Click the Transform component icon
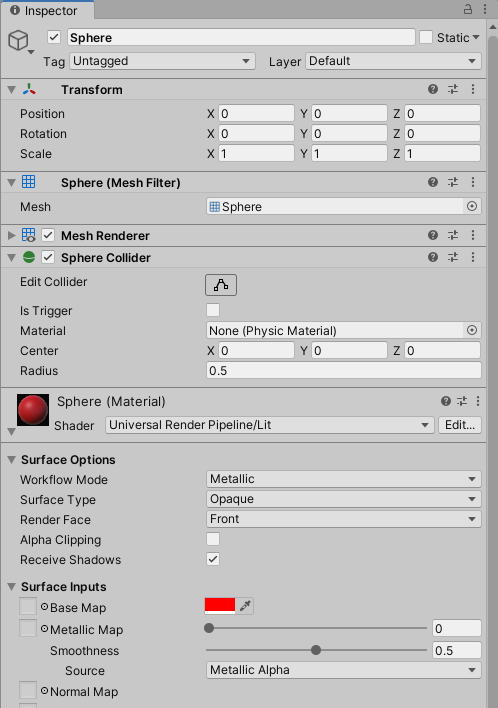The image size is (498, 708). coord(29,89)
